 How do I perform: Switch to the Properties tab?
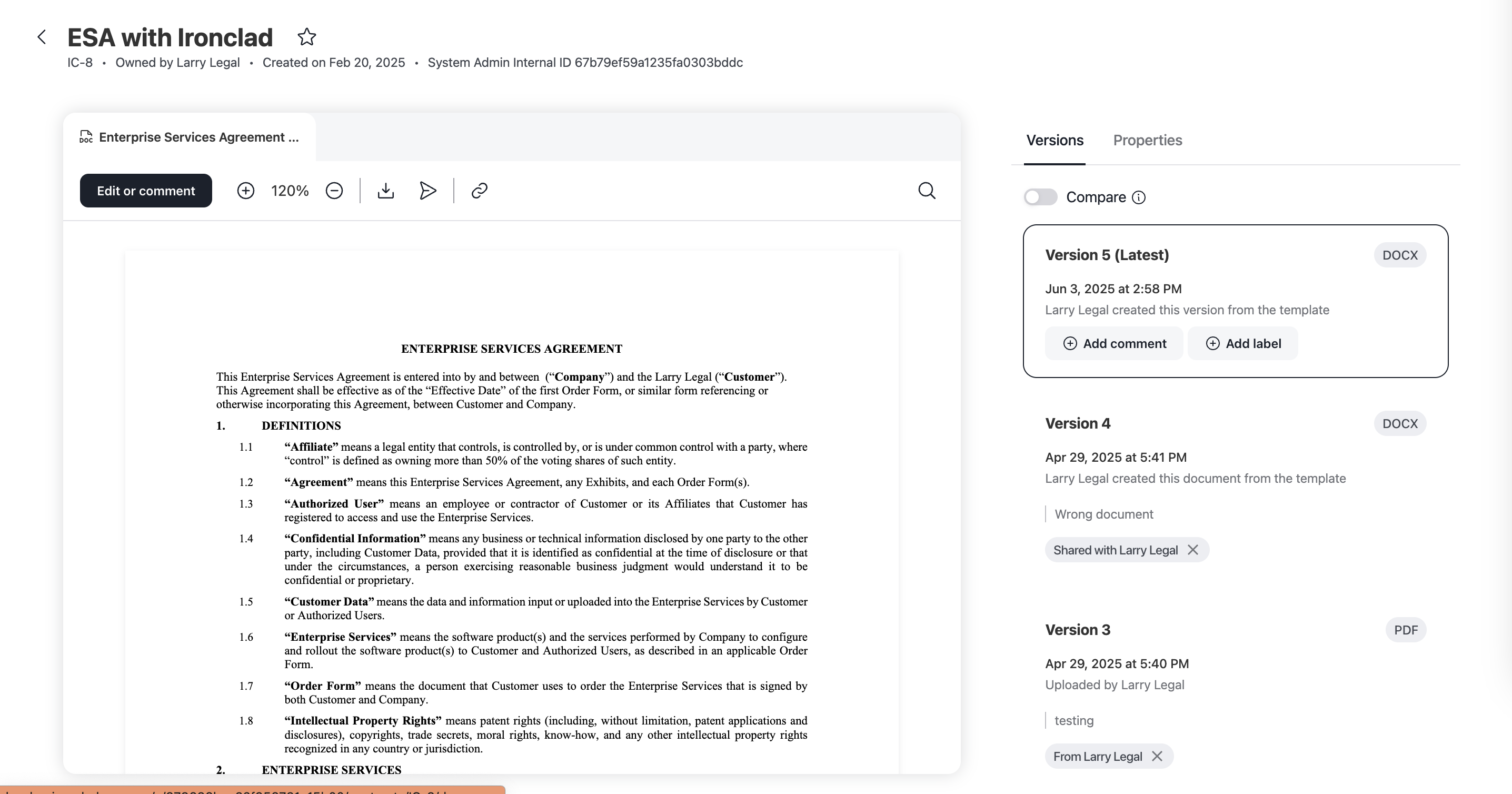1148,140
